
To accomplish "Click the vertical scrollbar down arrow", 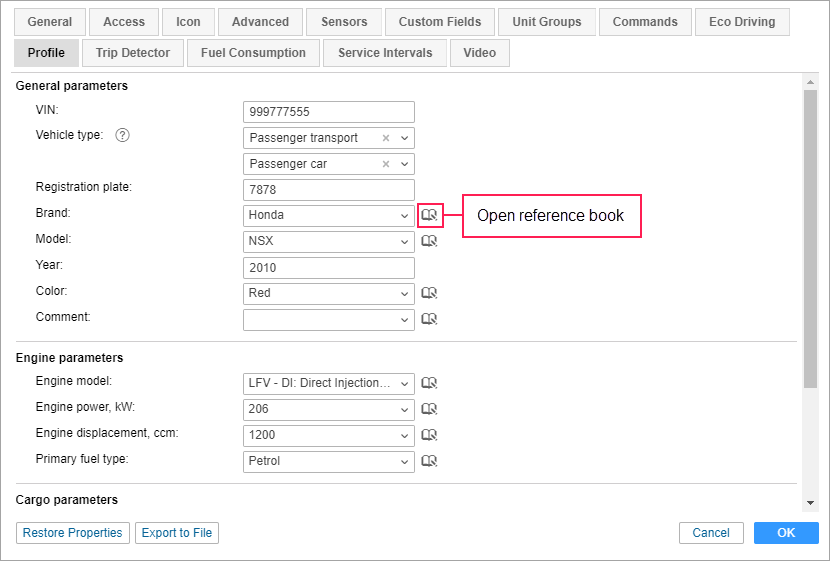I will point(810,503).
